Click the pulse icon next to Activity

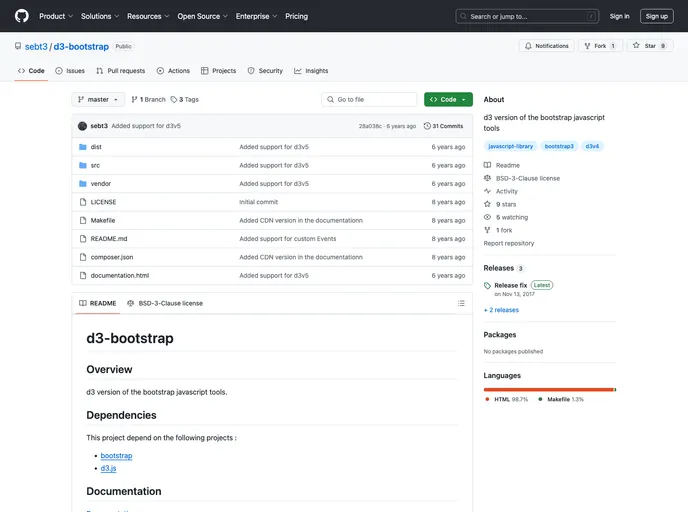487,191
